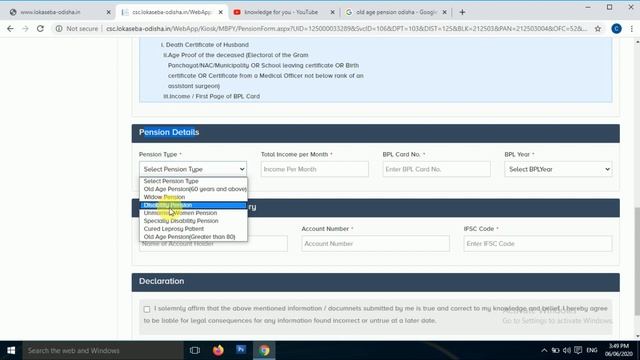Click Search the web and Windows box
The height and width of the screenshot is (360, 640).
coord(103,350)
